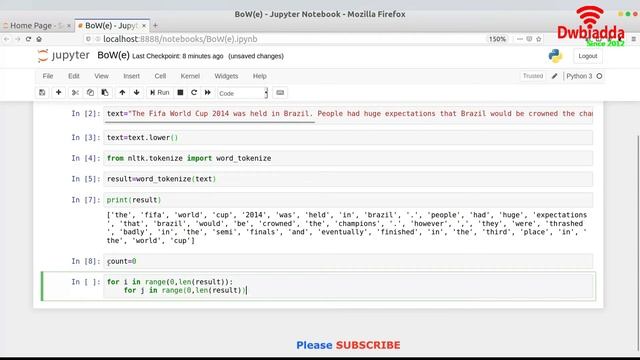Reload the page with the refresh icon
Screen dimensions: 640x360
tap(28, 39)
